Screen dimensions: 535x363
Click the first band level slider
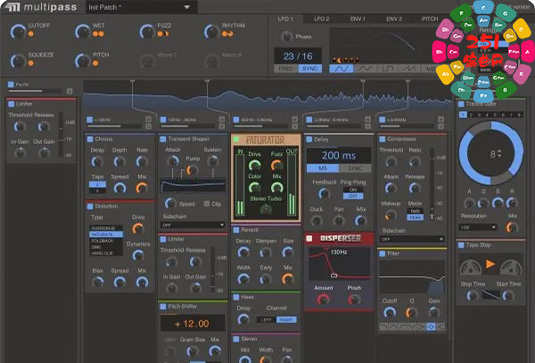[x=114, y=126]
